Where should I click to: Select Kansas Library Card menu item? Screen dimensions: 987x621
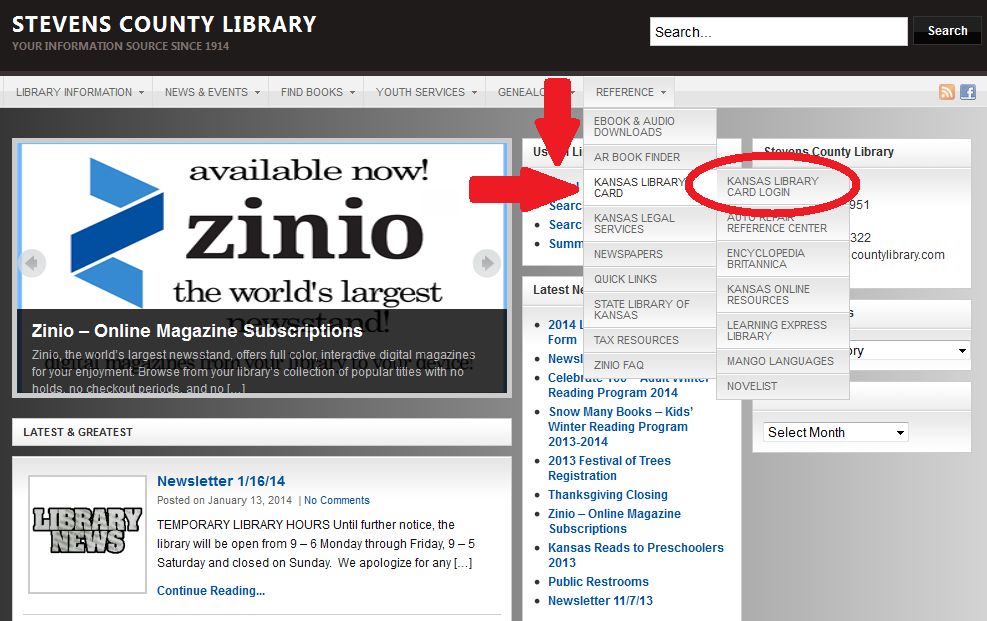click(x=650, y=187)
